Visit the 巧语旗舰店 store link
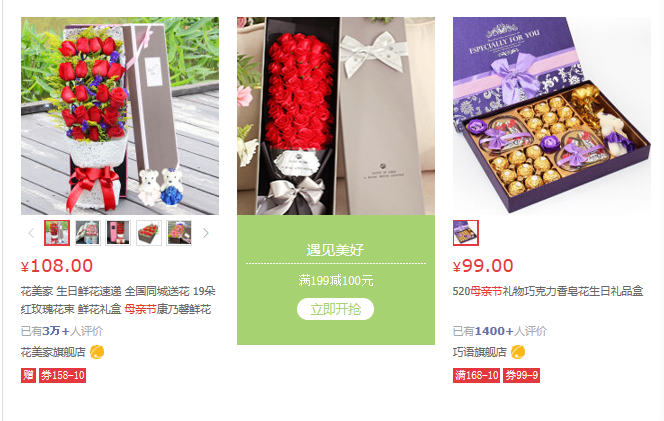 [x=479, y=352]
